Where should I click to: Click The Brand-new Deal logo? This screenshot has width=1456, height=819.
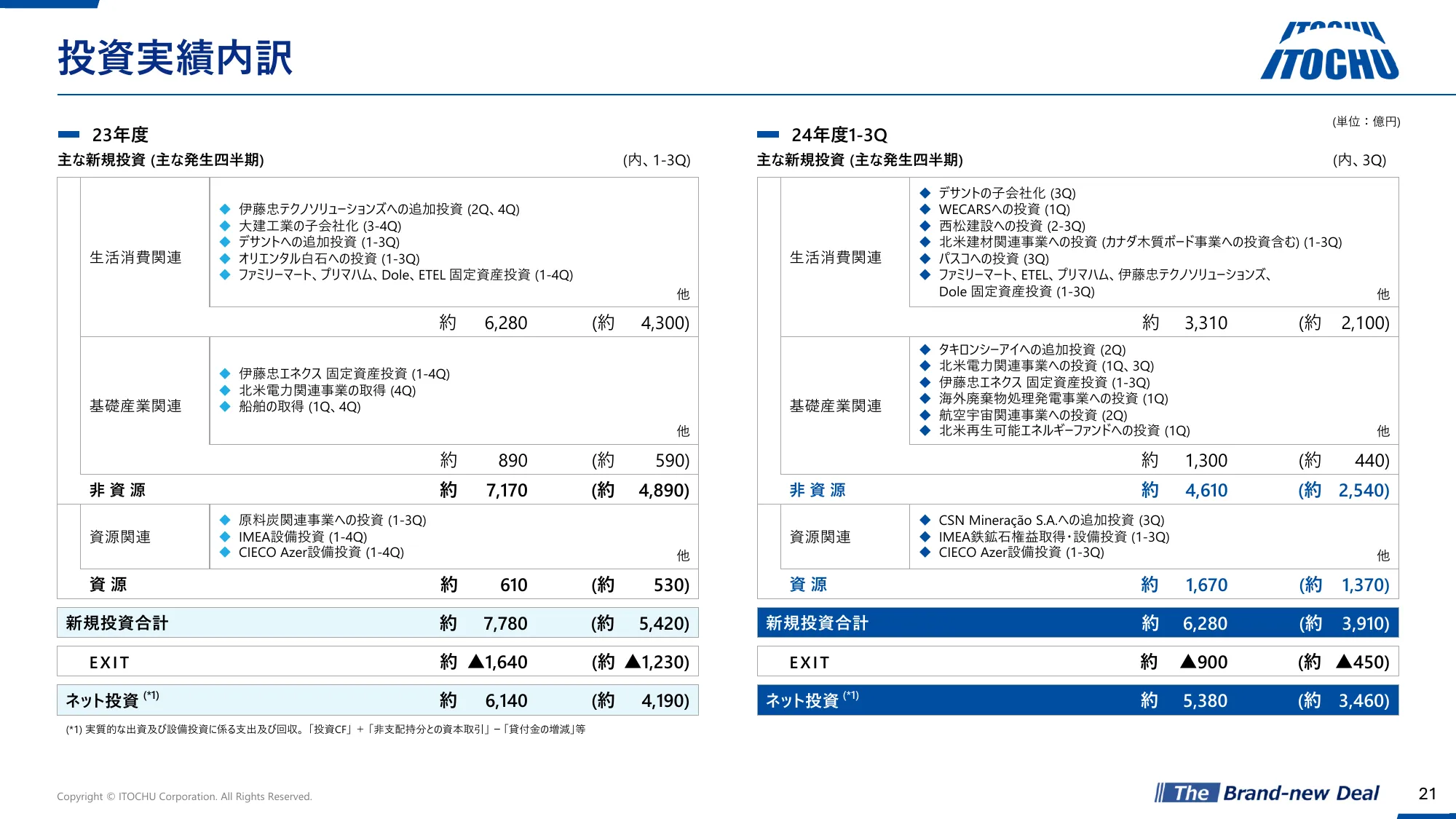(x=1267, y=793)
